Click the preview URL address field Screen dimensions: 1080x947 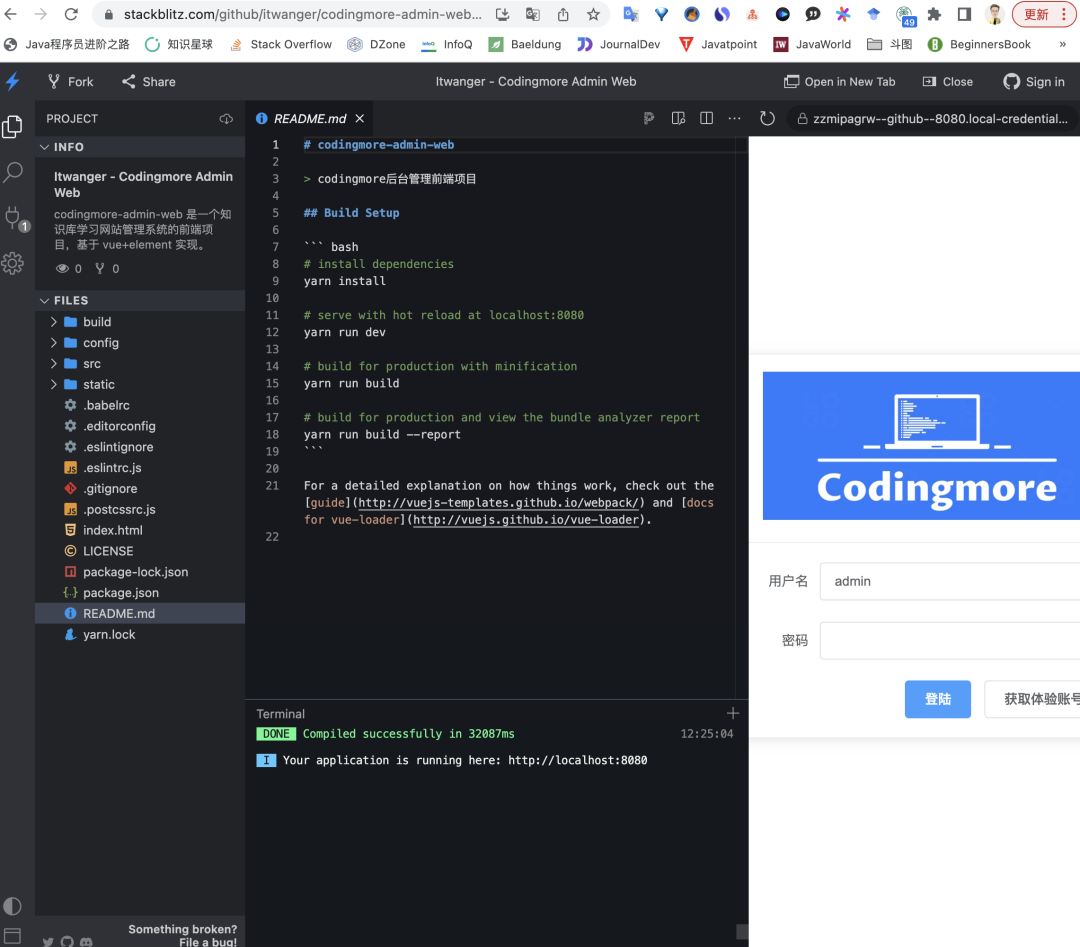(933, 118)
